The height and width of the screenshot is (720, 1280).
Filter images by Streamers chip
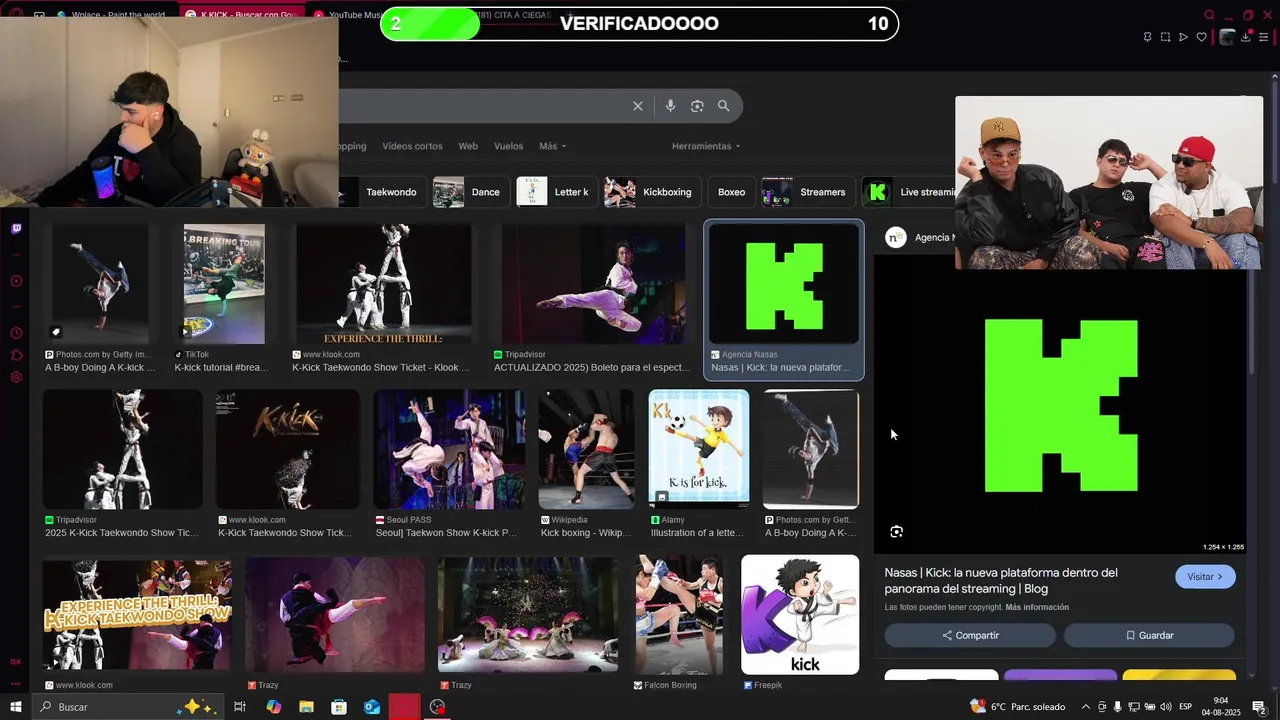coord(808,192)
